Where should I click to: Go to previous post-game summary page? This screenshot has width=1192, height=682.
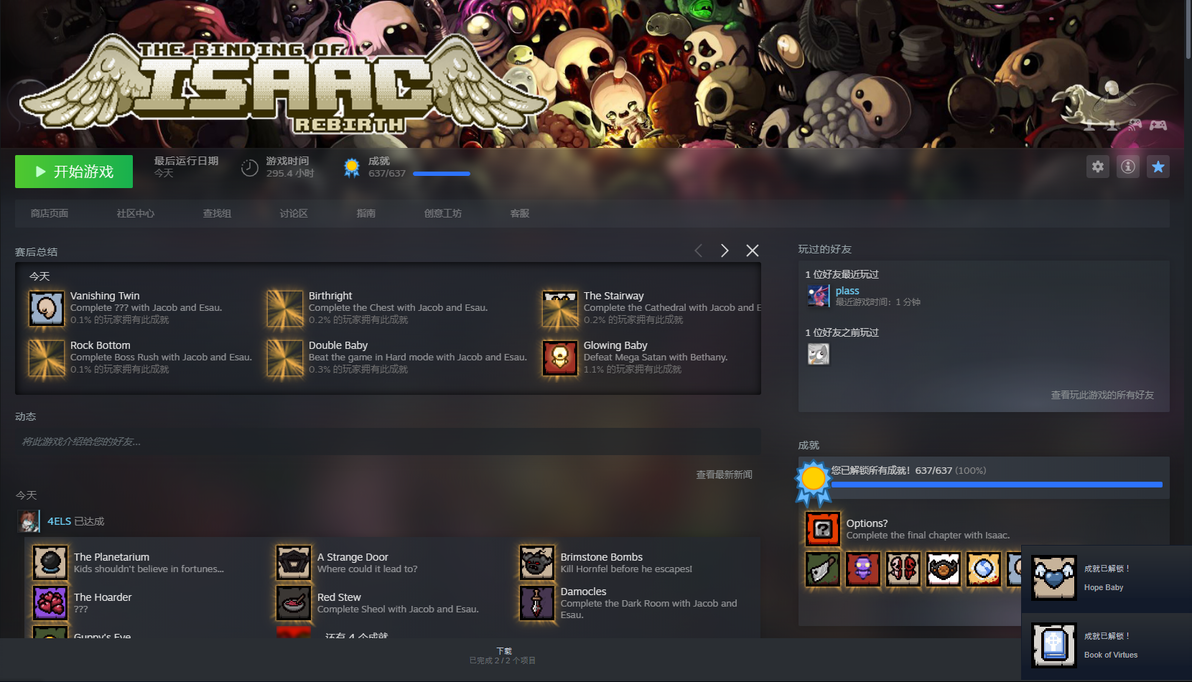click(x=699, y=251)
